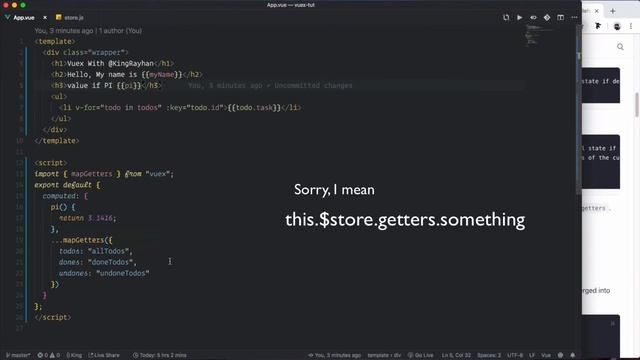Click the '...mapGetters({' line
The height and width of the screenshot is (360, 640).
tap(82, 240)
